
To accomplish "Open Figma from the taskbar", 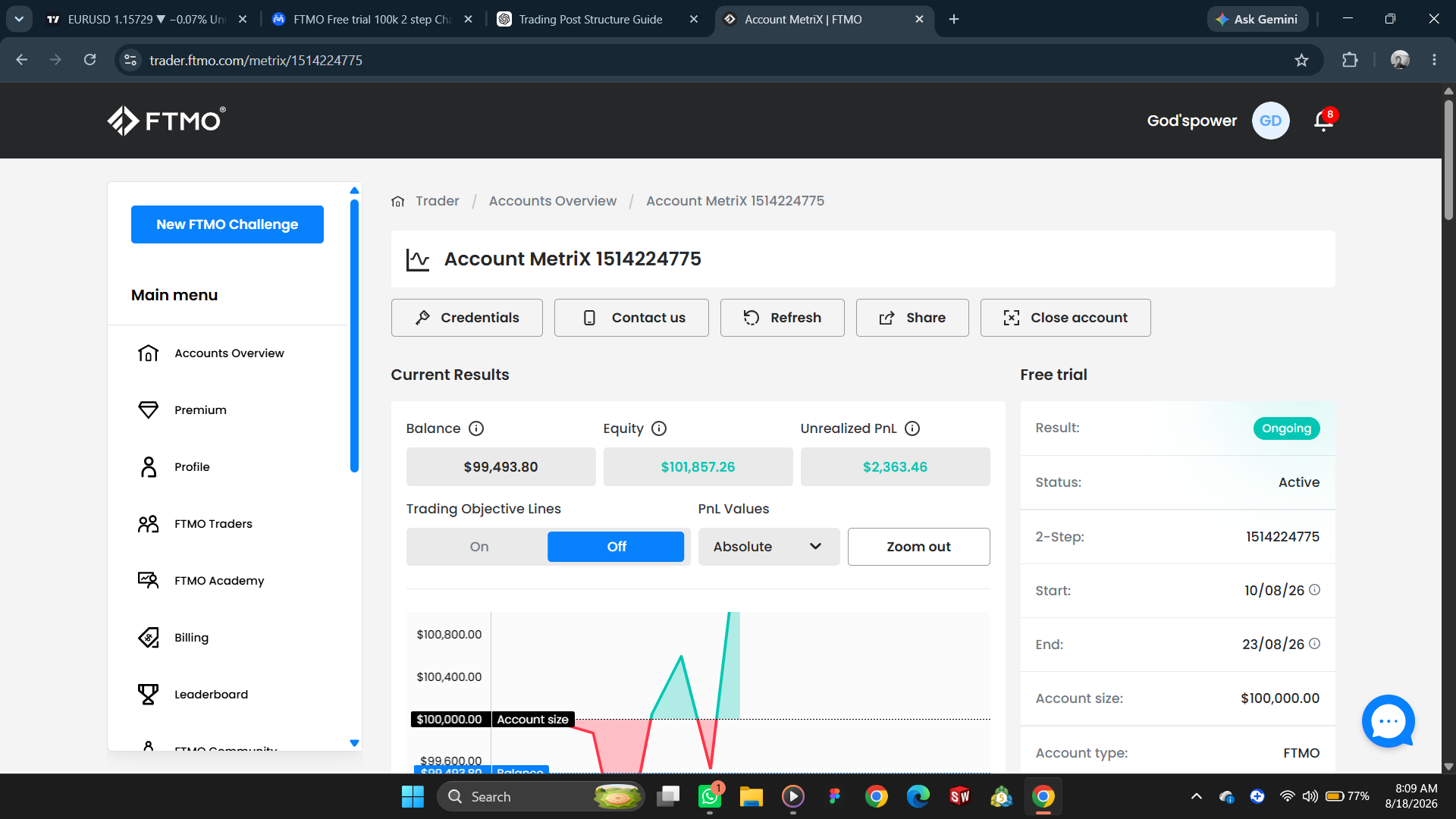I will [x=835, y=796].
